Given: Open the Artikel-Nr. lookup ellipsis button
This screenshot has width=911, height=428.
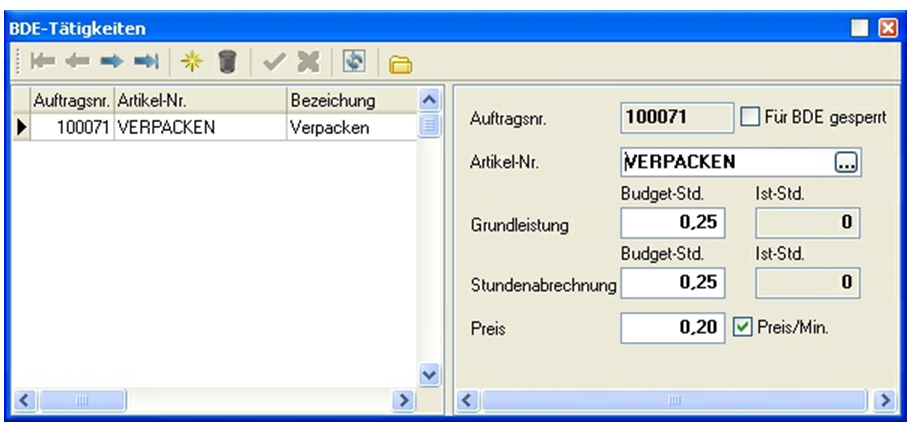Looking at the screenshot, I should [847, 162].
